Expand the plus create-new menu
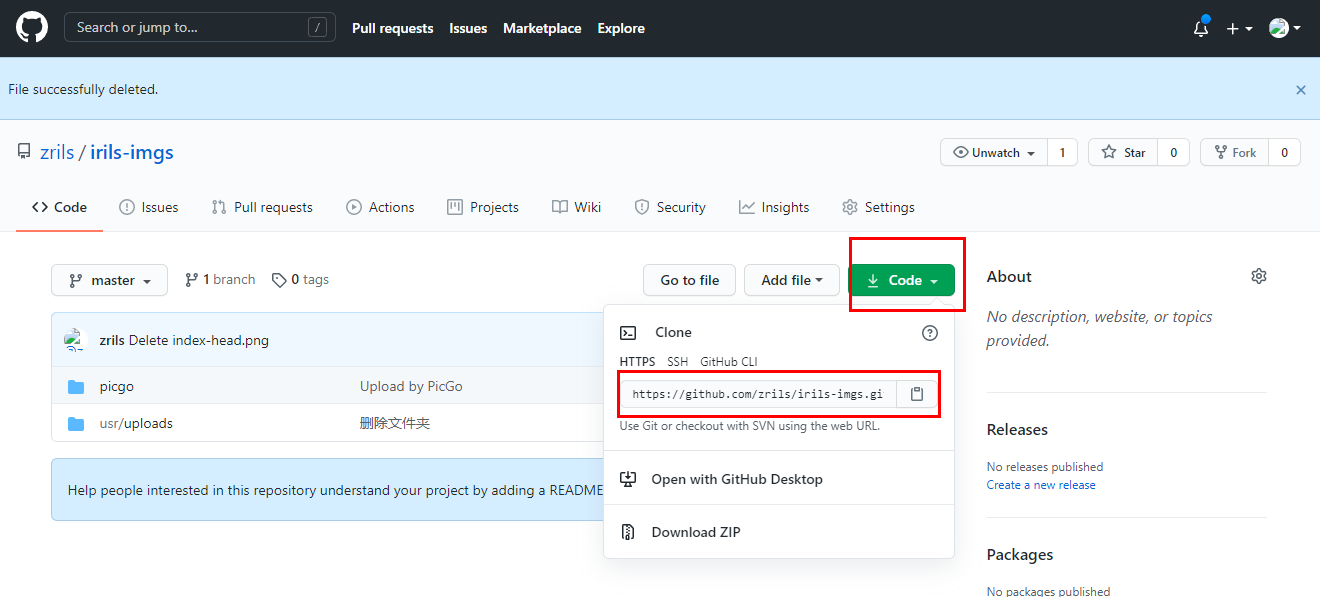This screenshot has width=1320, height=597. [1239, 29]
